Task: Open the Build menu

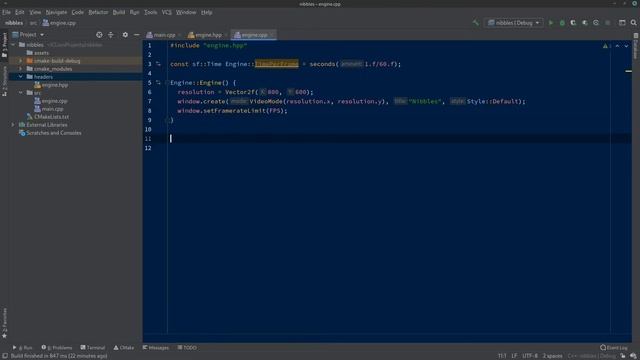Action: 119,12
